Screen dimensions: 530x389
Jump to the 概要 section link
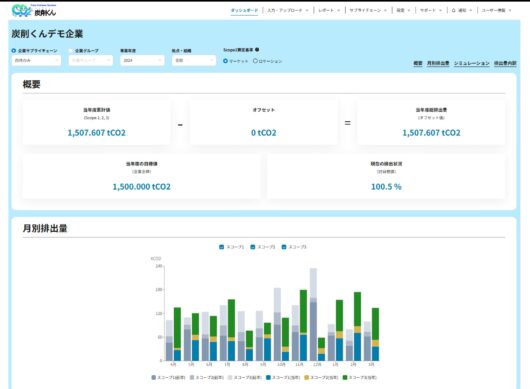coord(418,63)
